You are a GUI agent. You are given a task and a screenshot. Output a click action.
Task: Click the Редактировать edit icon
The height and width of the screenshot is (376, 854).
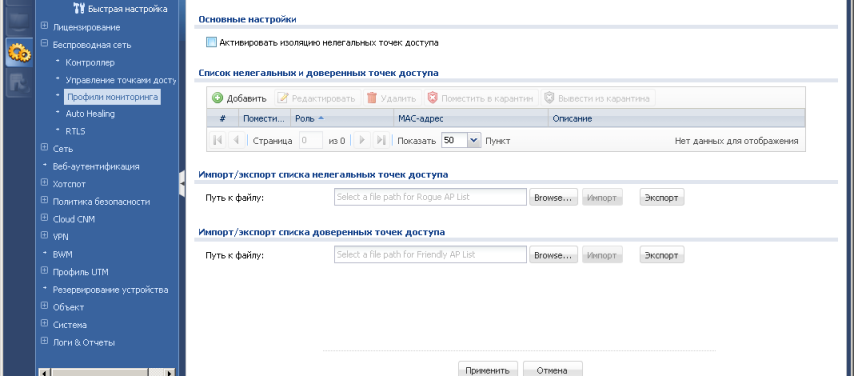pyautogui.click(x=283, y=98)
